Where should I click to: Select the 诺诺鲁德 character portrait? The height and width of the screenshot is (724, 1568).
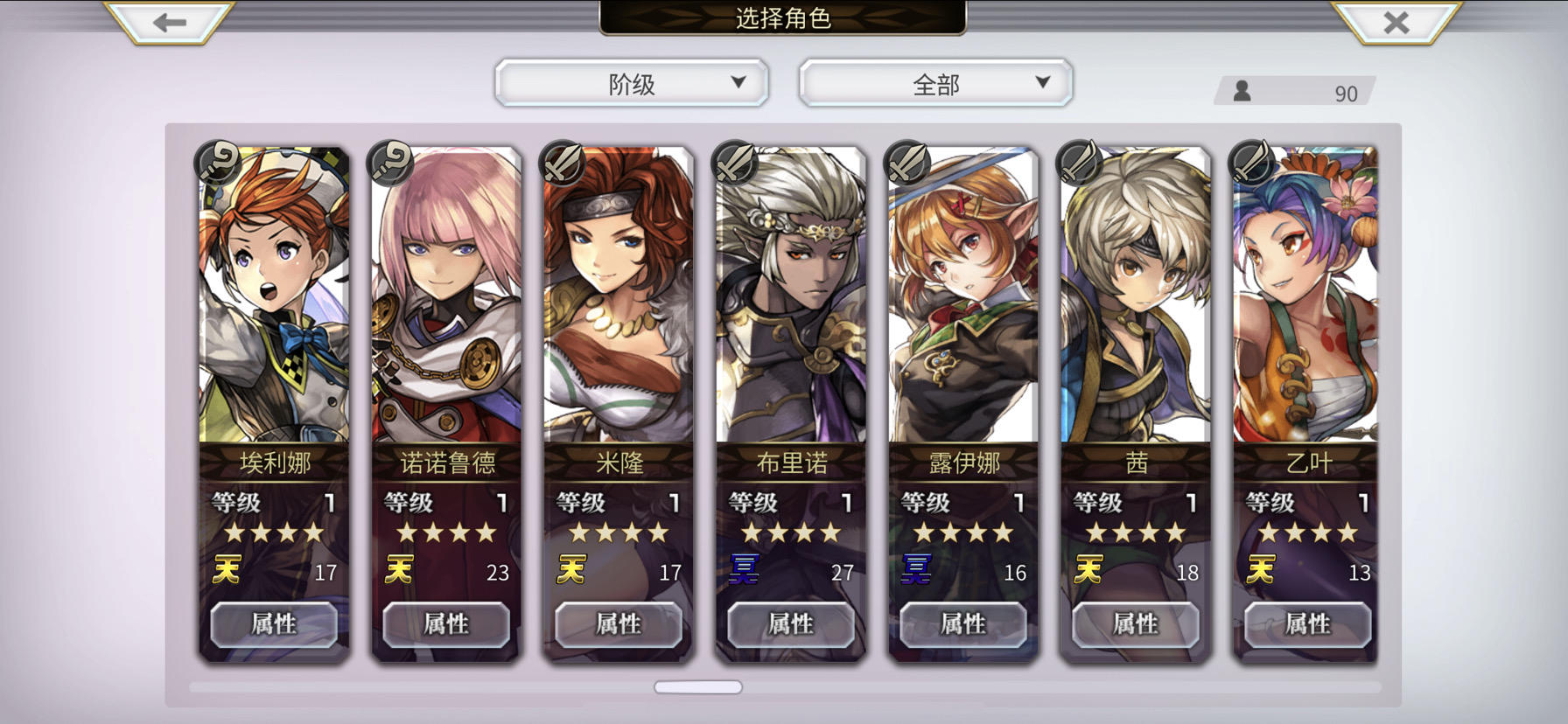pos(446,296)
